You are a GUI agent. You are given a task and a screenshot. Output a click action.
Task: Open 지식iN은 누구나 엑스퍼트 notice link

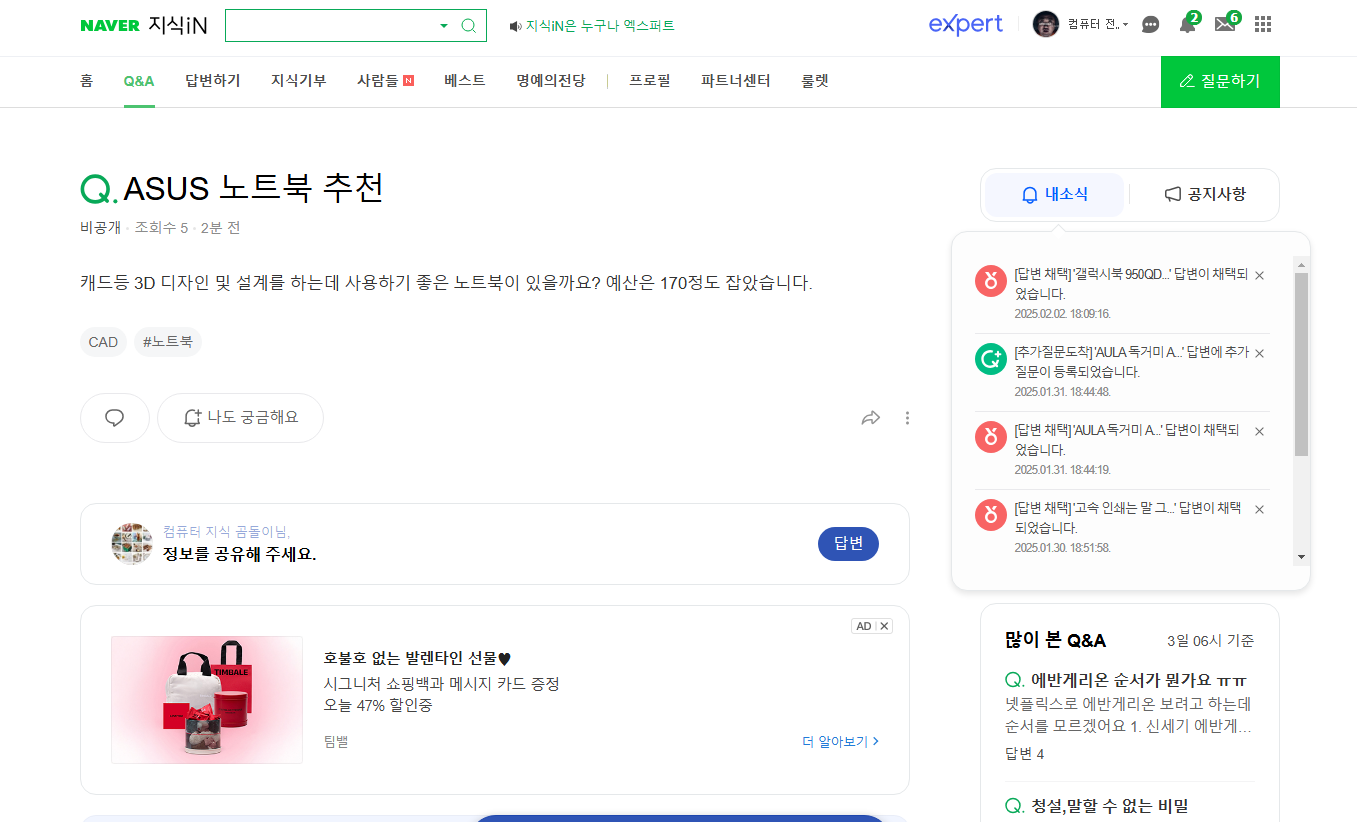(600, 26)
